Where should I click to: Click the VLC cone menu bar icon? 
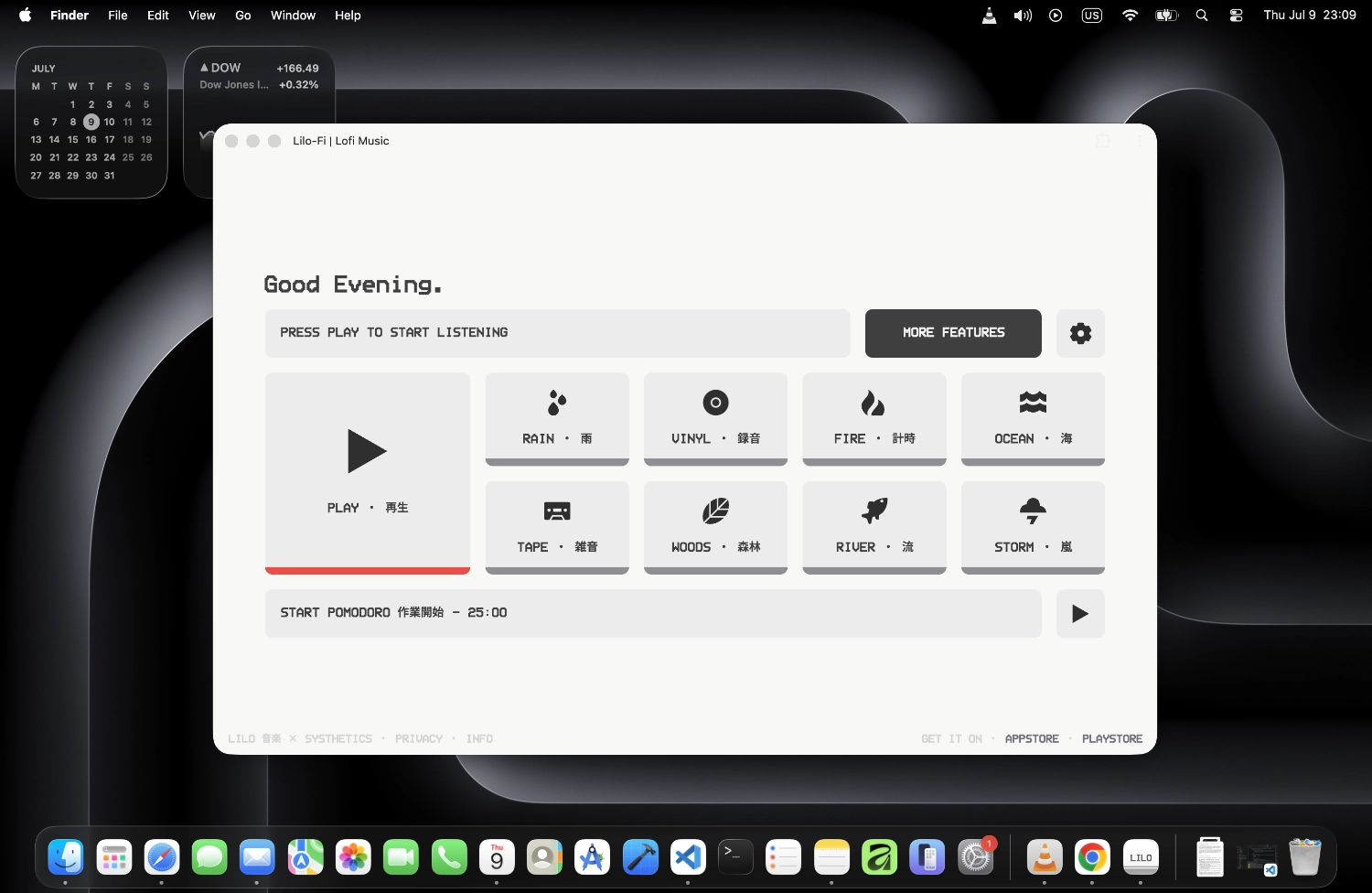(x=989, y=15)
